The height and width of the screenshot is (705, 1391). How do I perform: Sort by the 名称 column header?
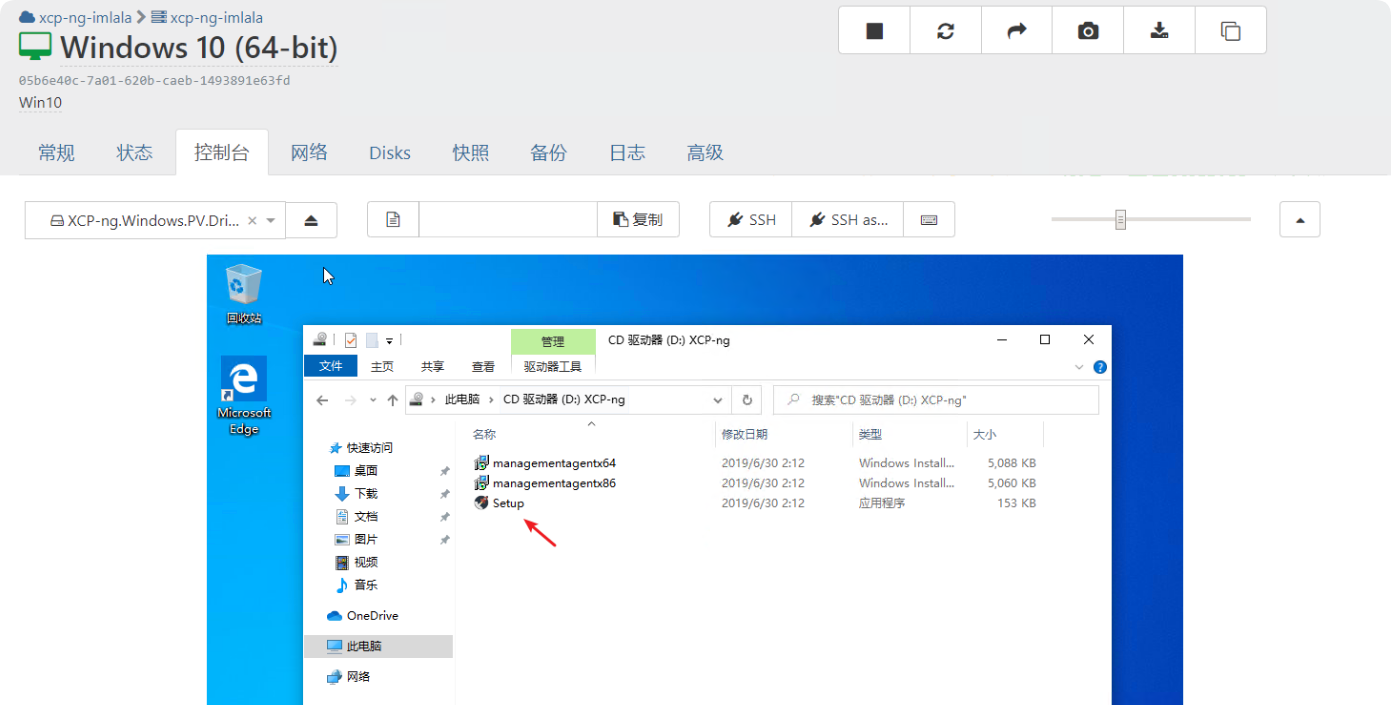(484, 435)
